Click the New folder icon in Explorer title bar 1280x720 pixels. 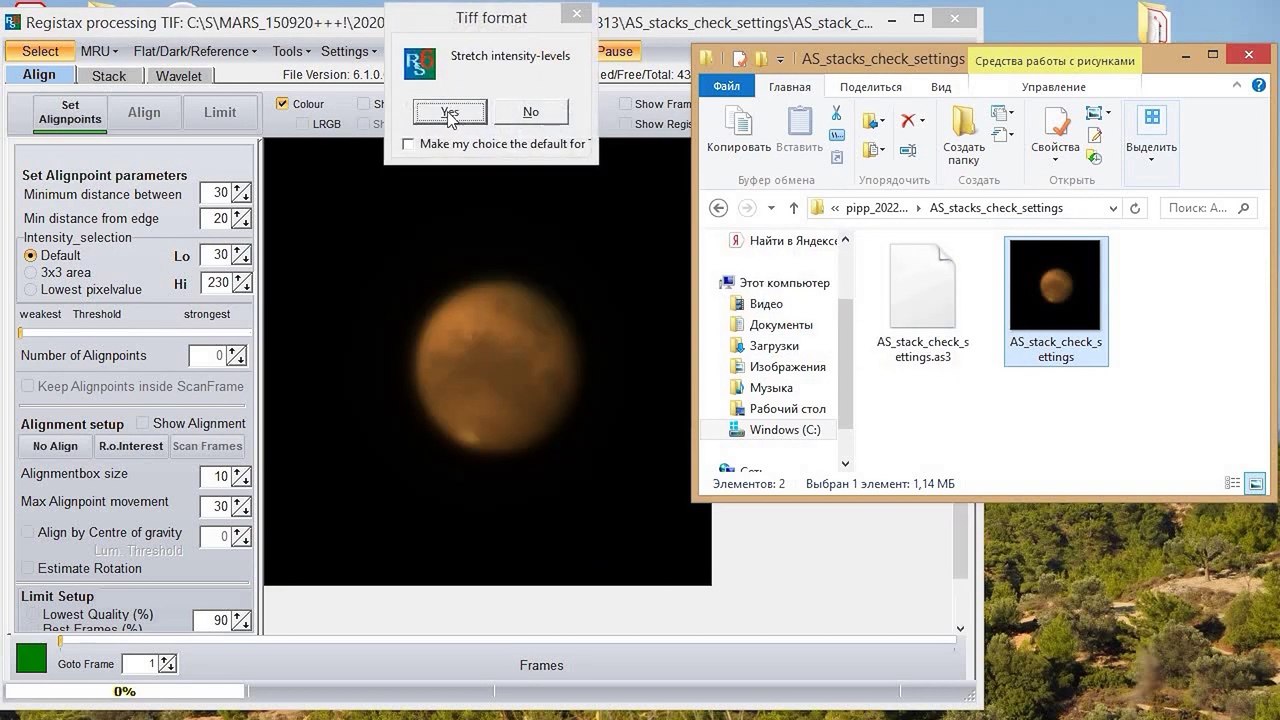[761, 59]
